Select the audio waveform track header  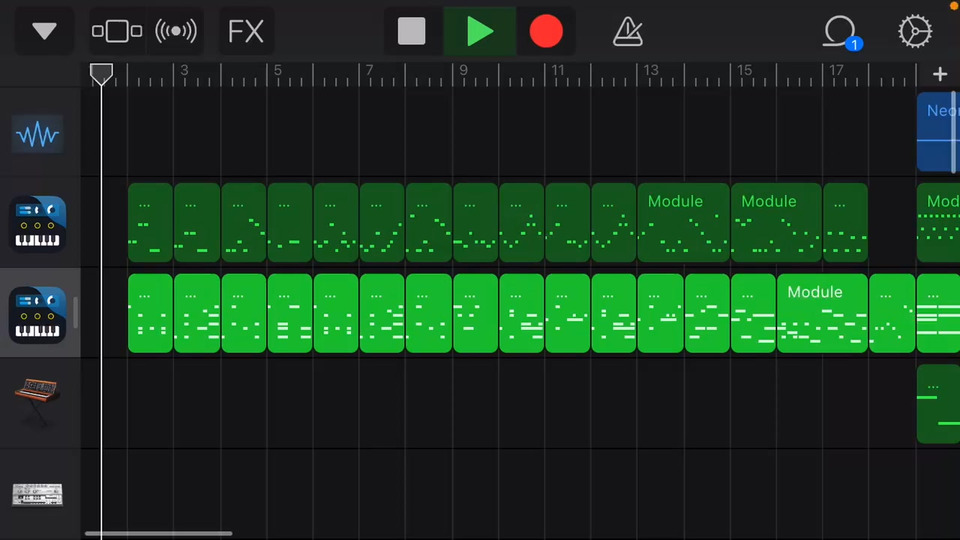pos(37,134)
